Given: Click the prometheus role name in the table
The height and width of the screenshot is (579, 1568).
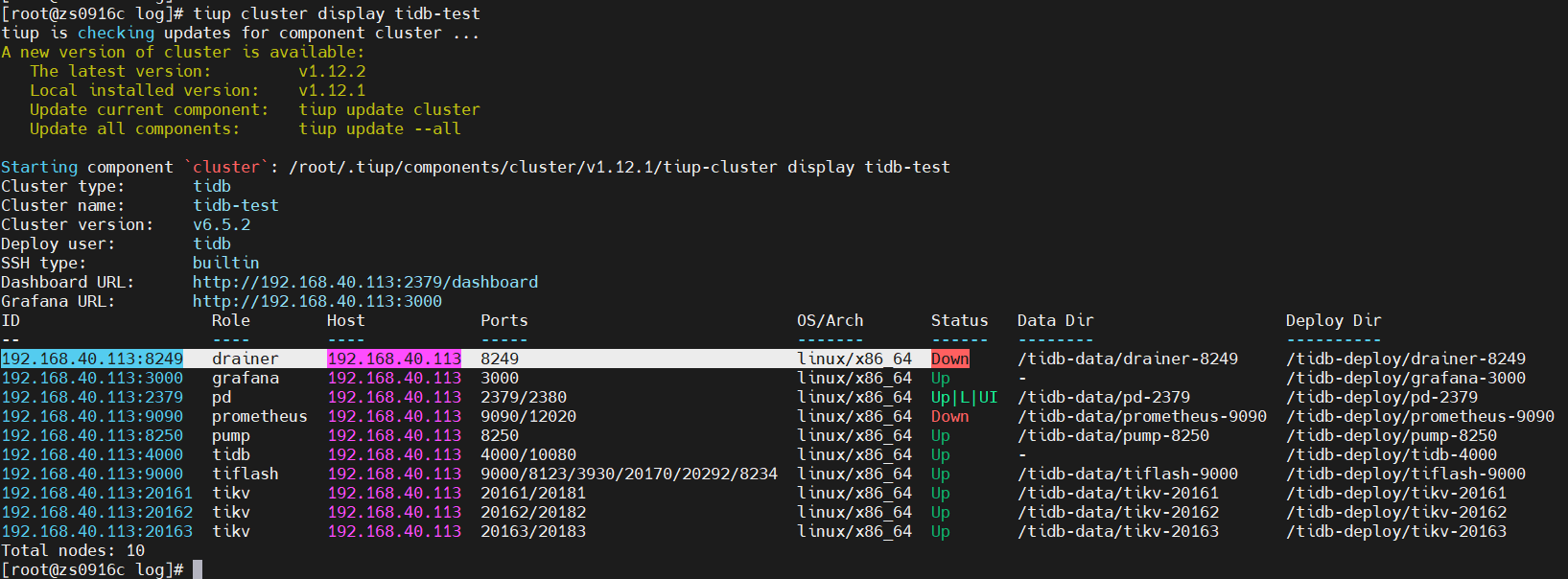Looking at the screenshot, I should tap(259, 416).
